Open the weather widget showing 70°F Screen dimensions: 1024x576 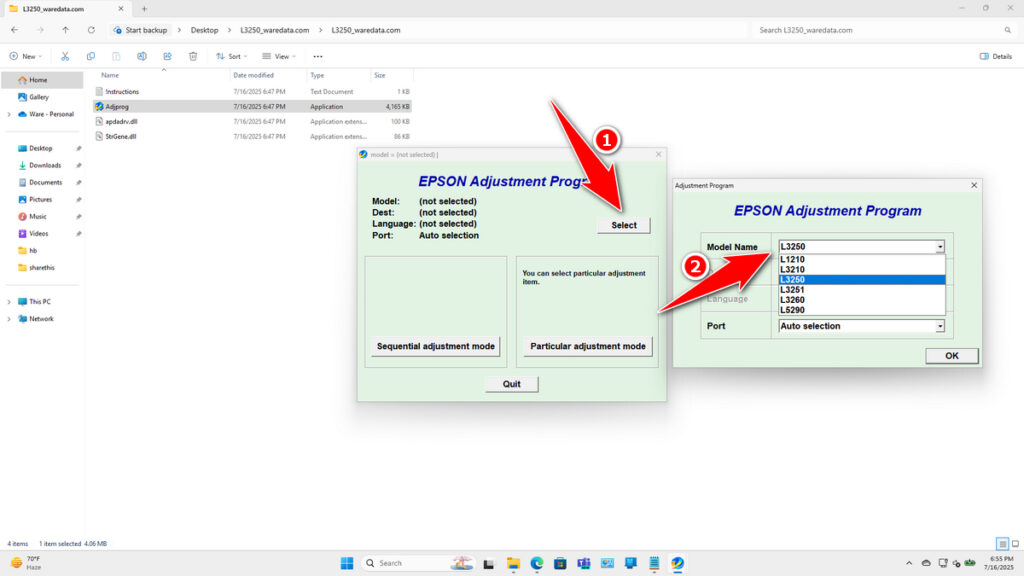coord(26,563)
